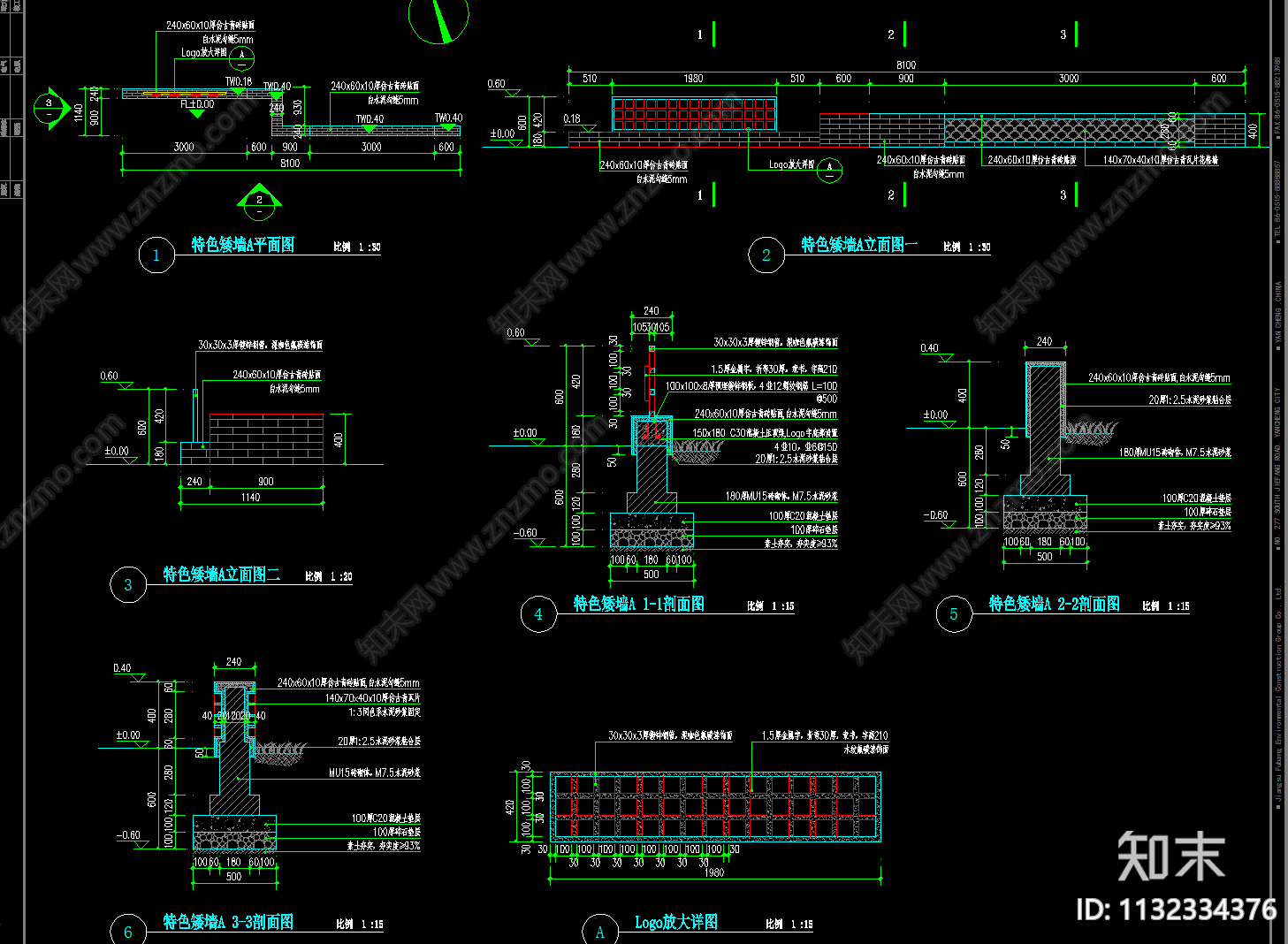
Task: Click the TW0.18 label in plan
Action: click(238, 82)
